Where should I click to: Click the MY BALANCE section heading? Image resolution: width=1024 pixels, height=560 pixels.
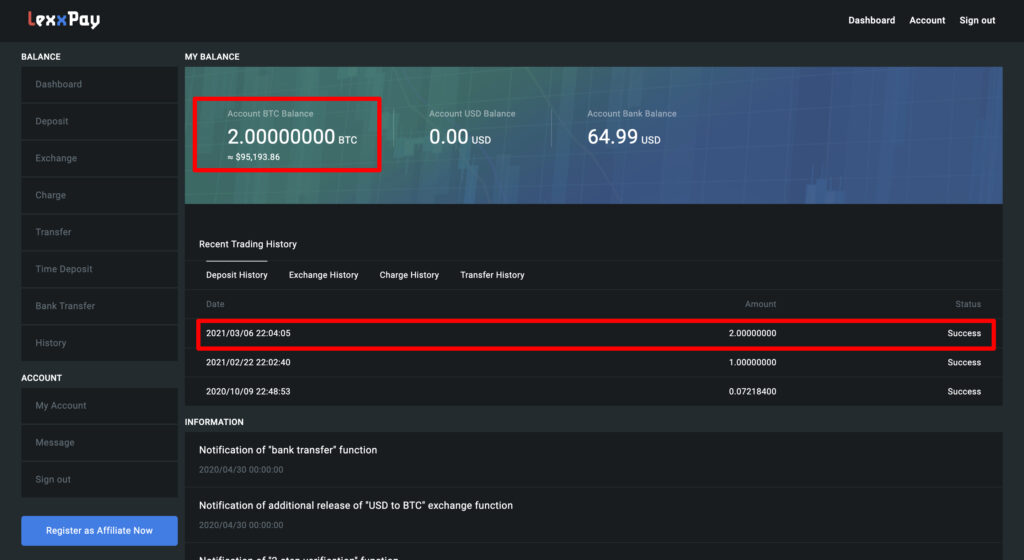tap(212, 57)
